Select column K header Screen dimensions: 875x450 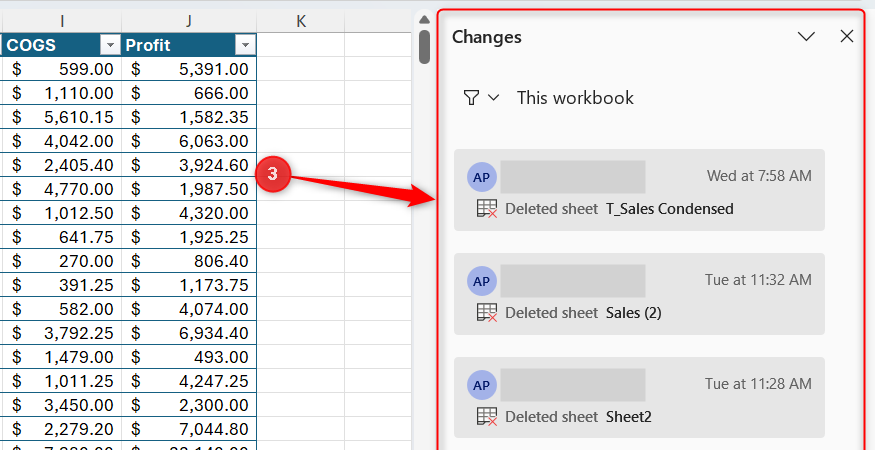click(301, 21)
